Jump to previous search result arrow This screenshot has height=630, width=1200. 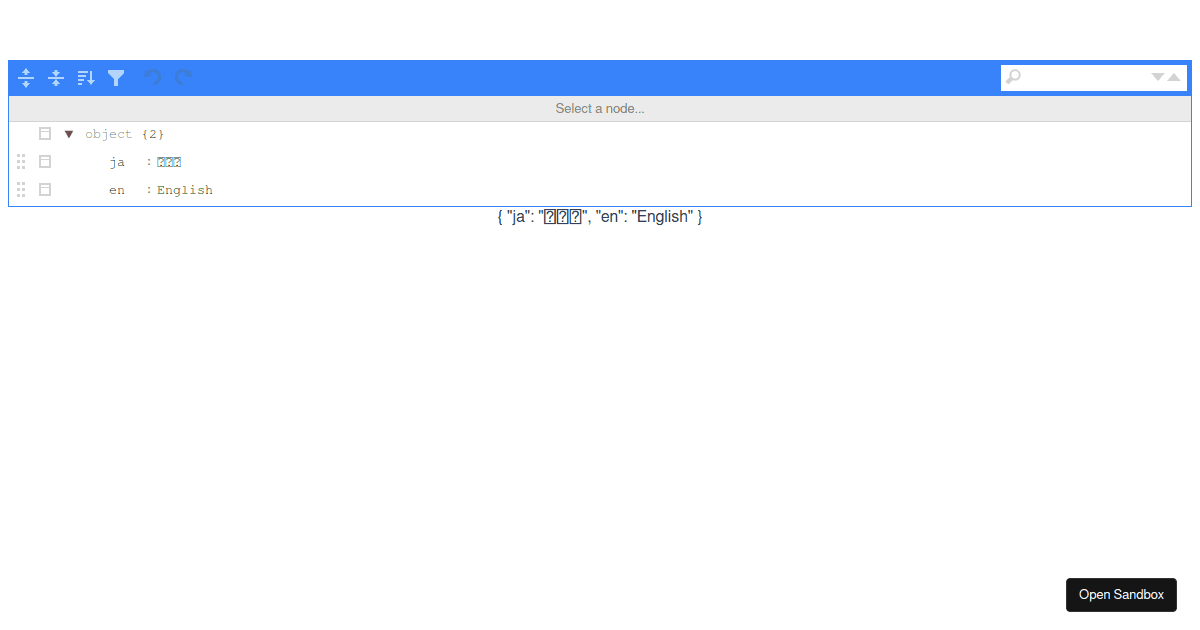click(1172, 77)
